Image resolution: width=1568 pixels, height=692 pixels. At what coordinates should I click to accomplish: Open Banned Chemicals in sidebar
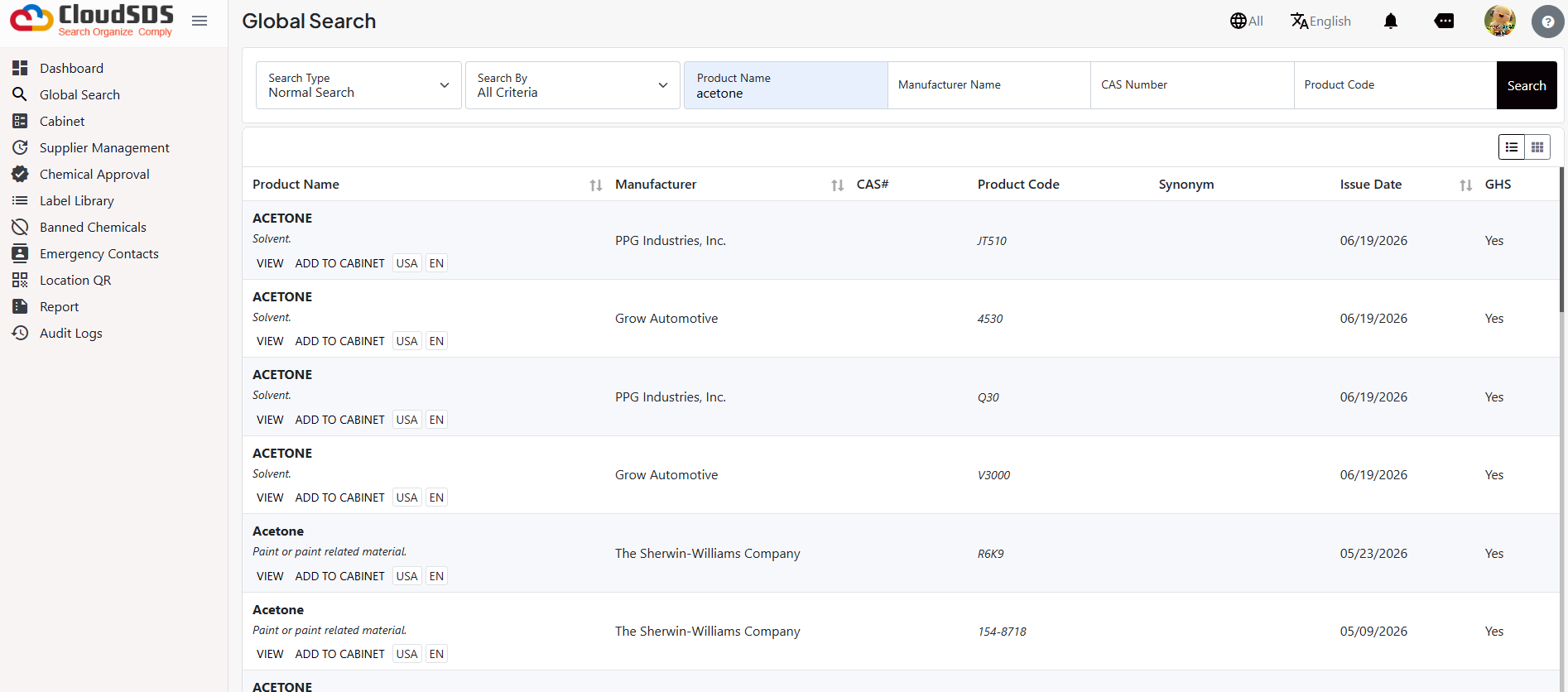coord(93,227)
